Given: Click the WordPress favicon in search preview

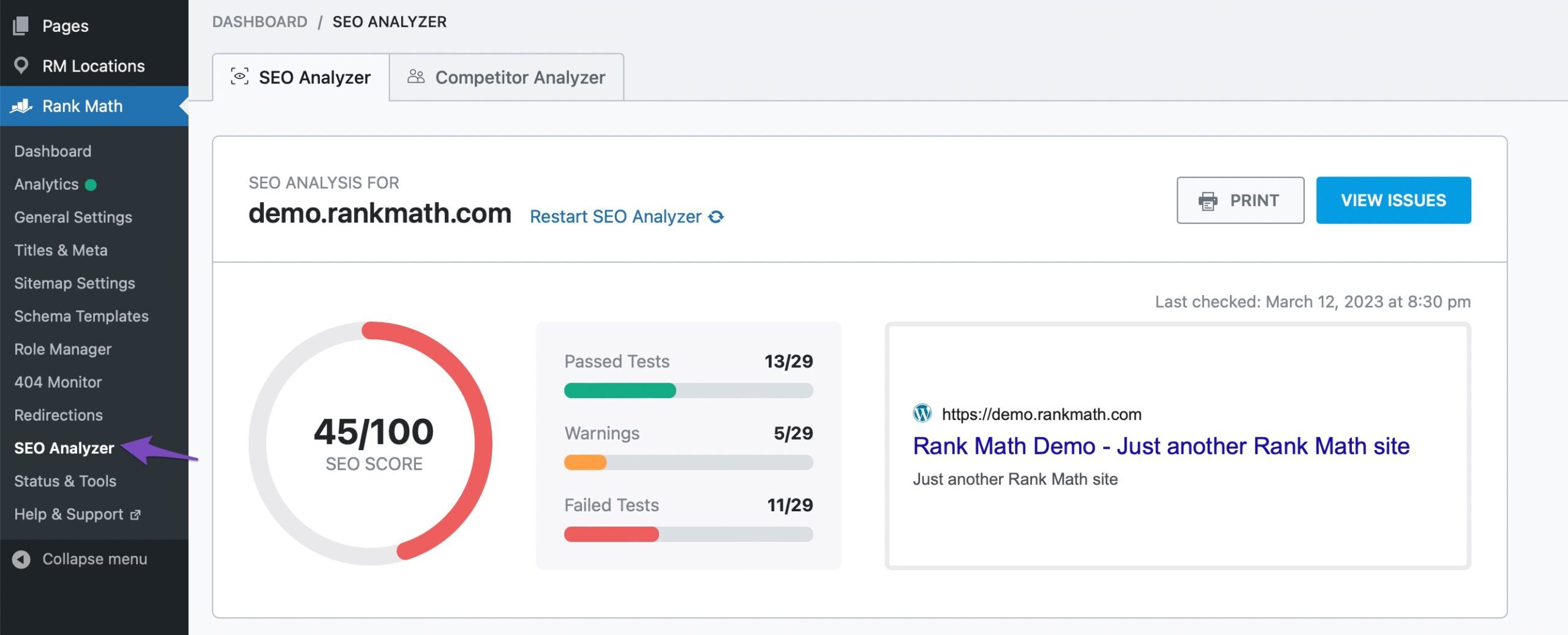Looking at the screenshot, I should [922, 413].
